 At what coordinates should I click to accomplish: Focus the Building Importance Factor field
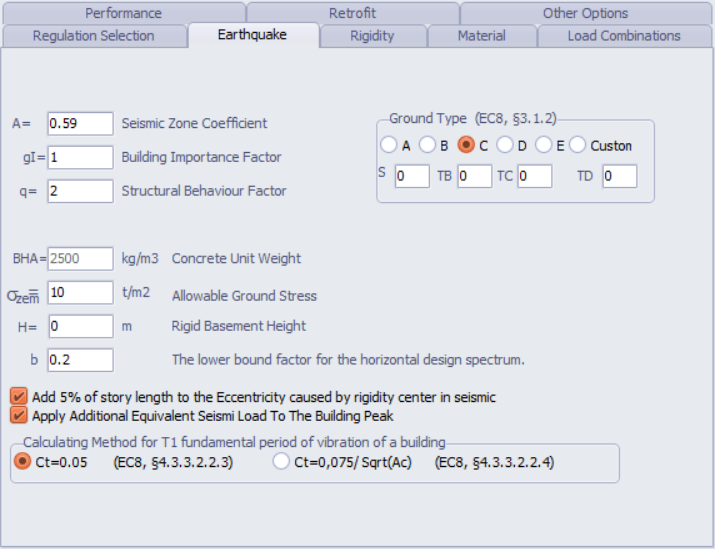coord(79,157)
